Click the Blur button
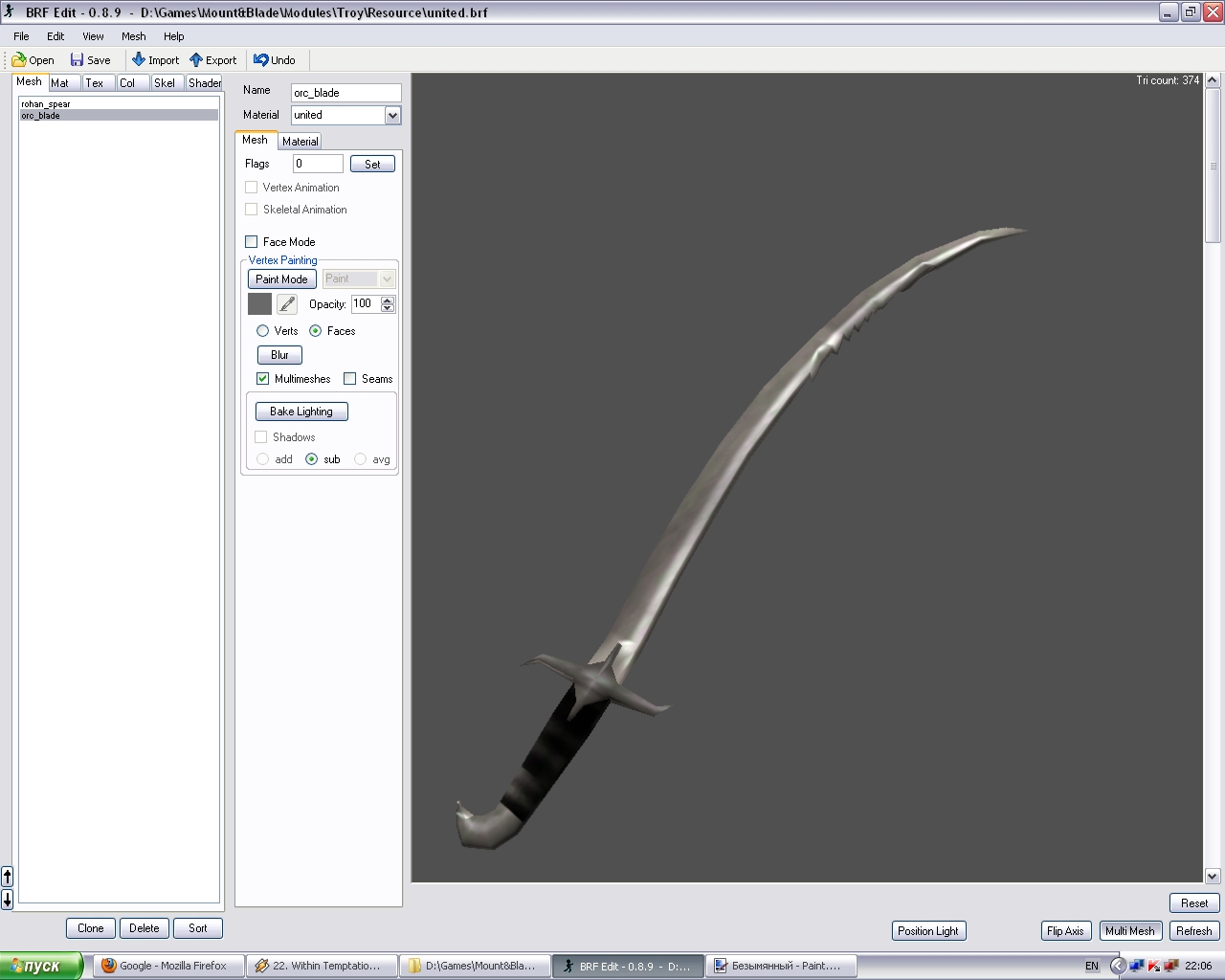The image size is (1225, 980). pyautogui.click(x=279, y=355)
